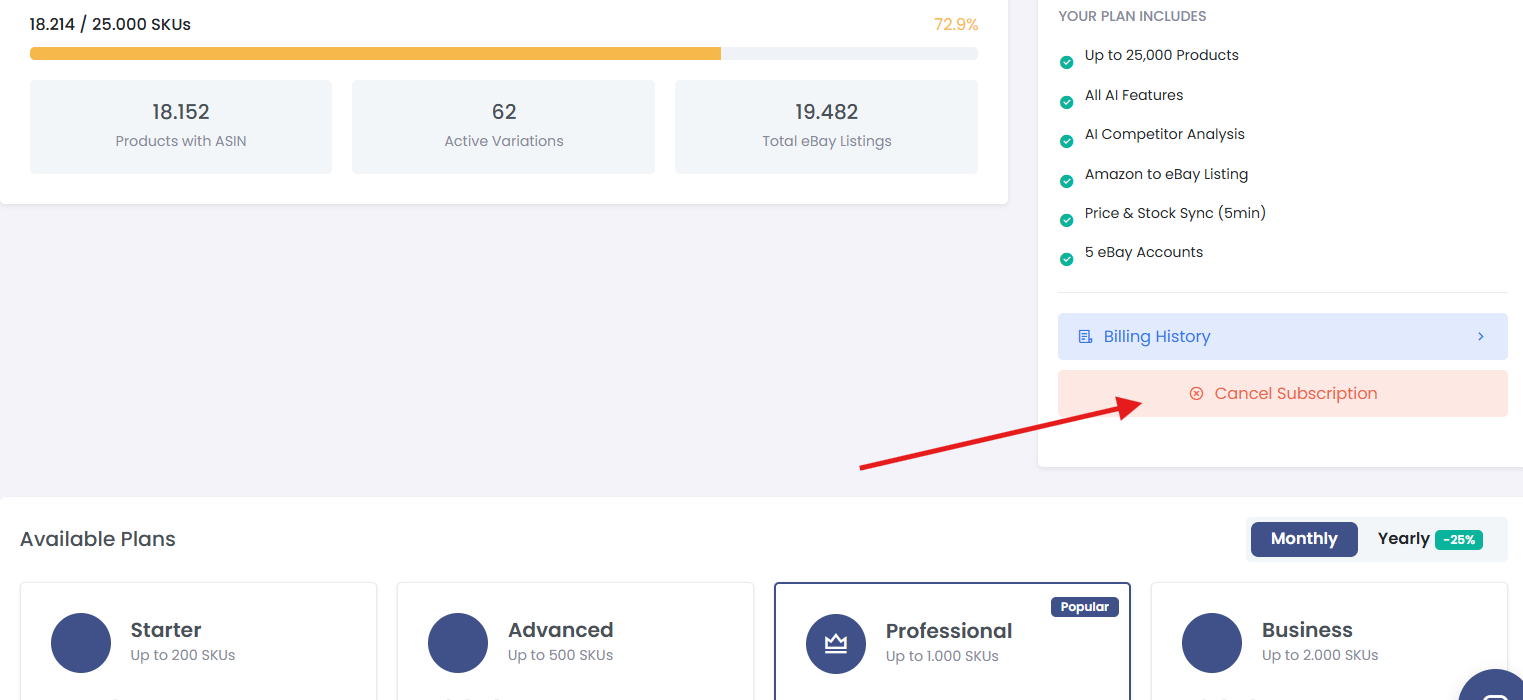Click the '5 eBay Accounts' text
1523x700 pixels.
point(1144,252)
